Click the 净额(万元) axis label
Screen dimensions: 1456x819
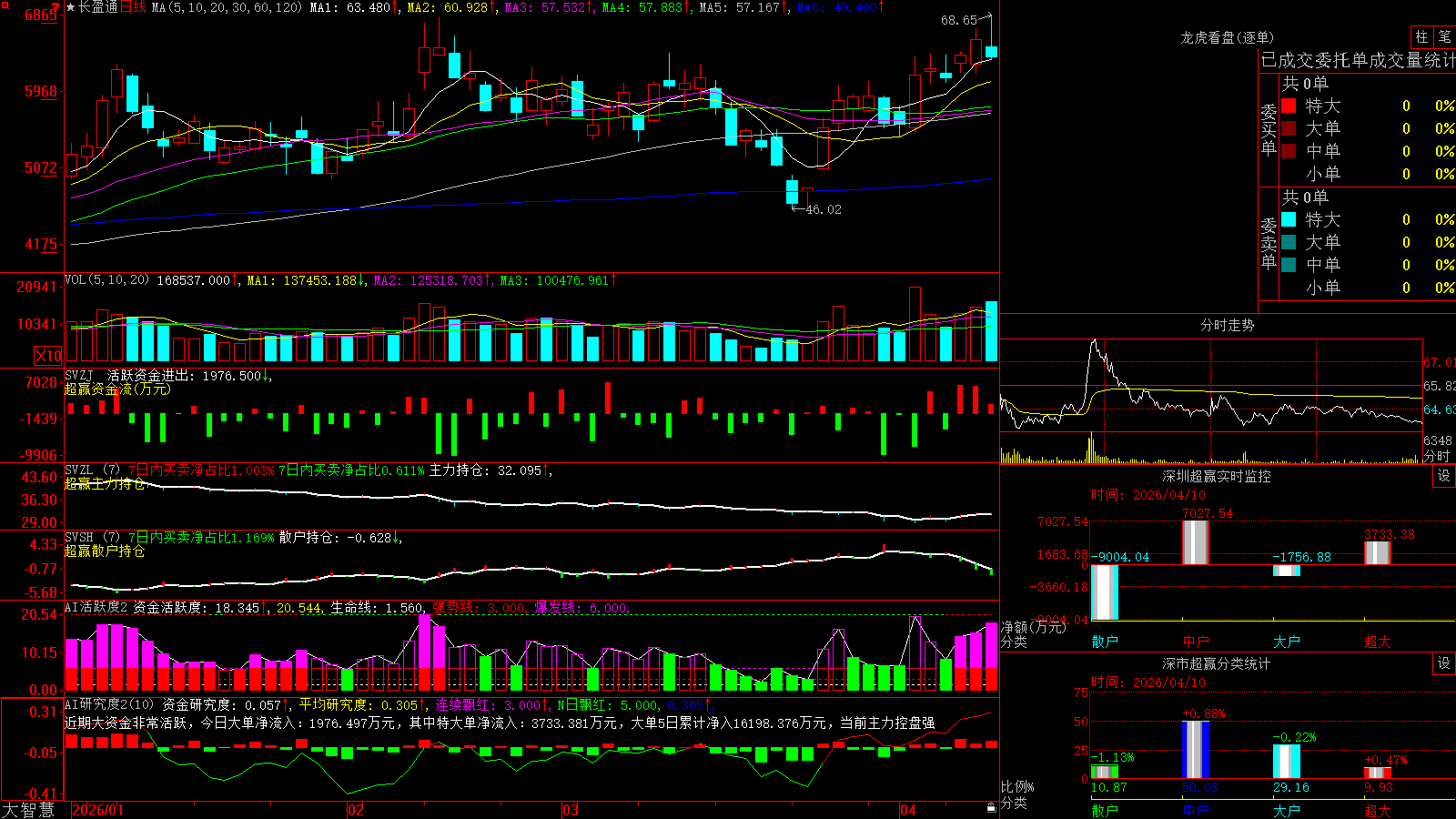tap(1034, 627)
